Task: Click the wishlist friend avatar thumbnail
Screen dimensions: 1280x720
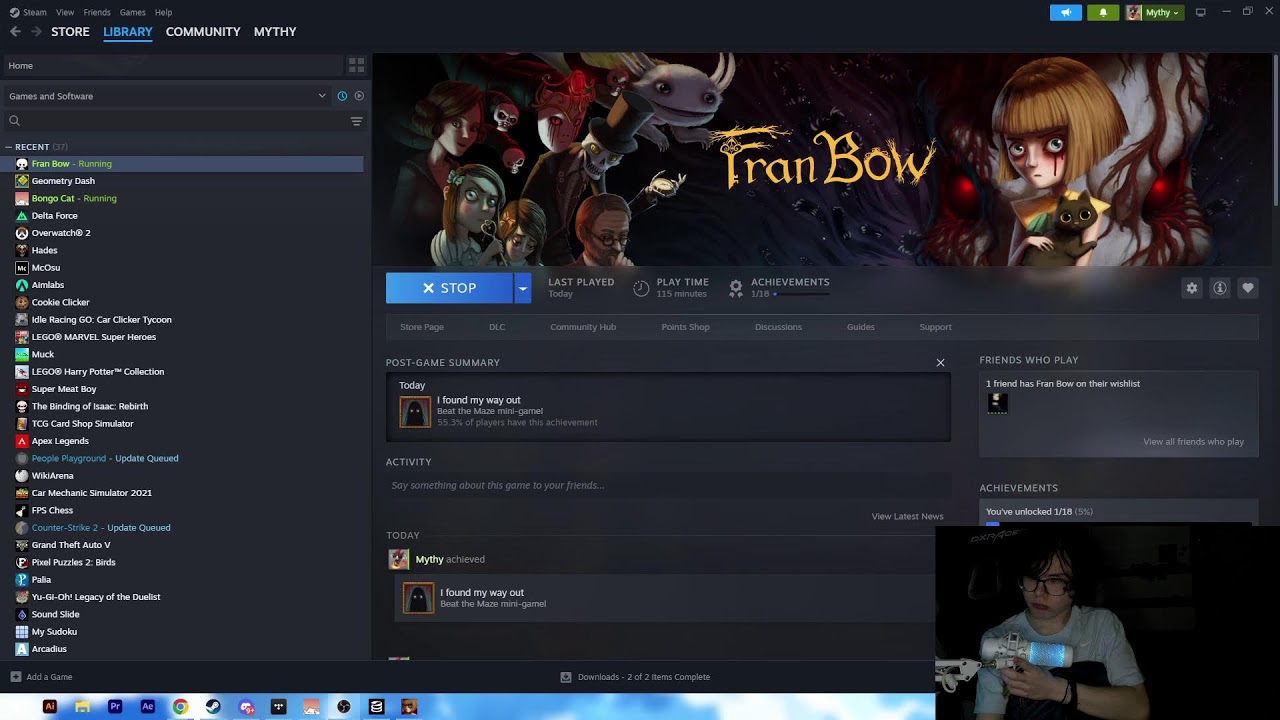Action: point(998,403)
